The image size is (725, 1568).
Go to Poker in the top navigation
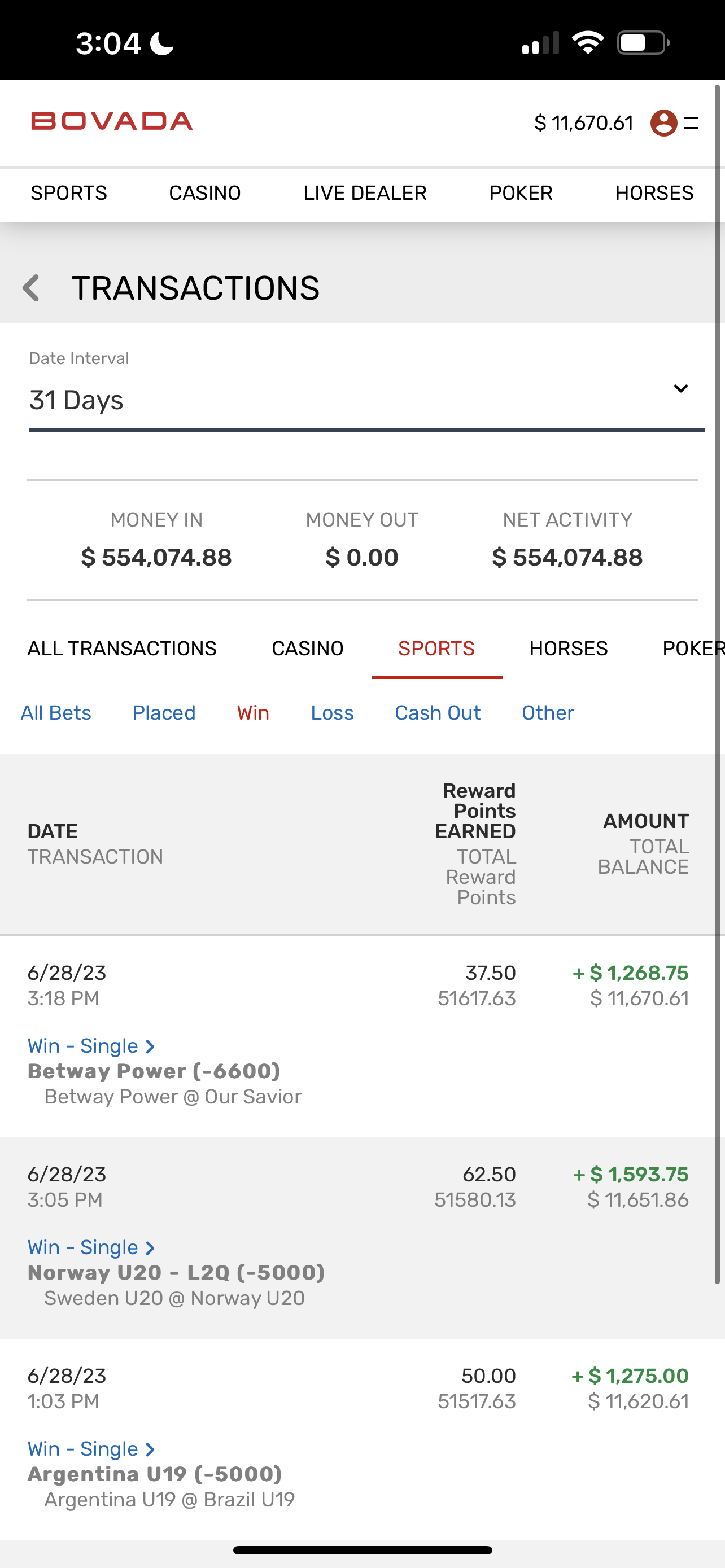click(x=521, y=193)
